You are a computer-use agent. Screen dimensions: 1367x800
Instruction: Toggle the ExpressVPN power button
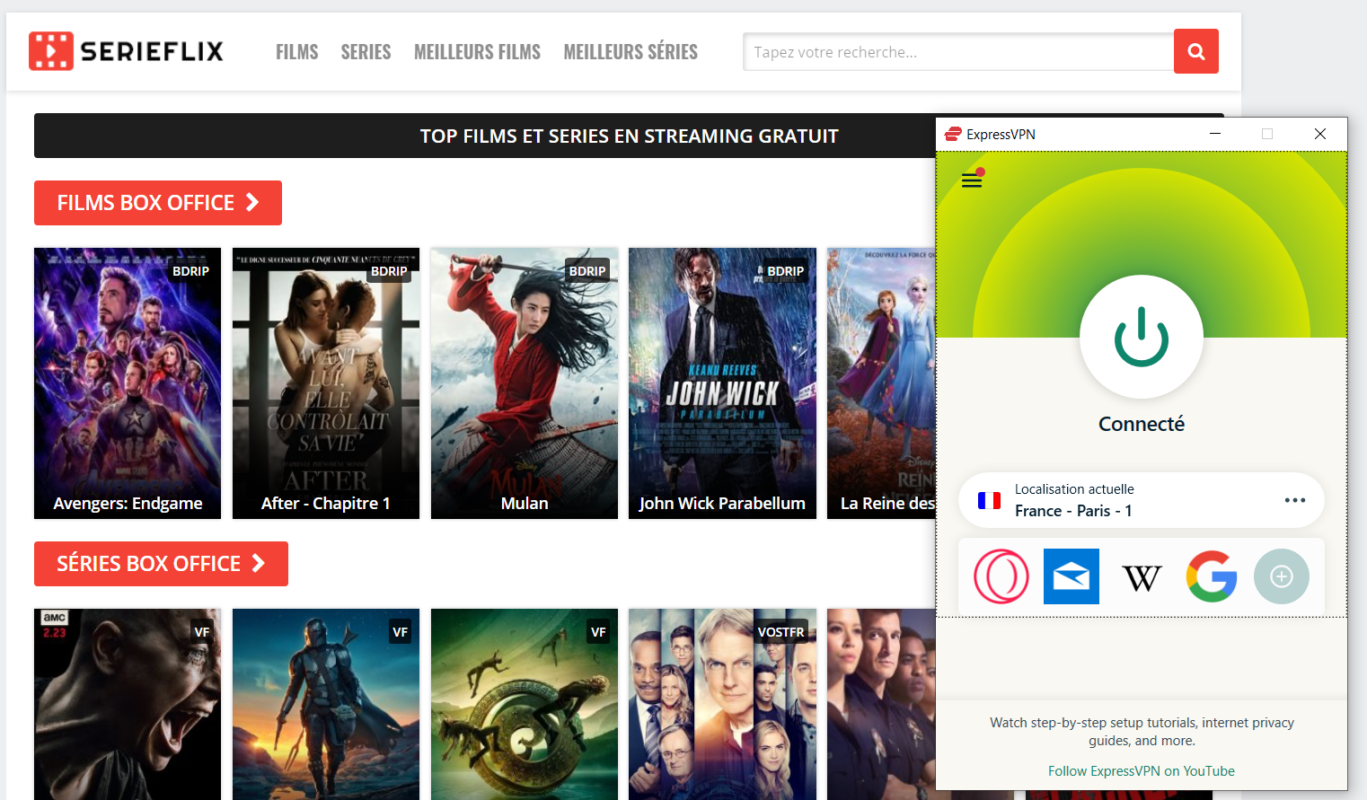pos(1141,336)
